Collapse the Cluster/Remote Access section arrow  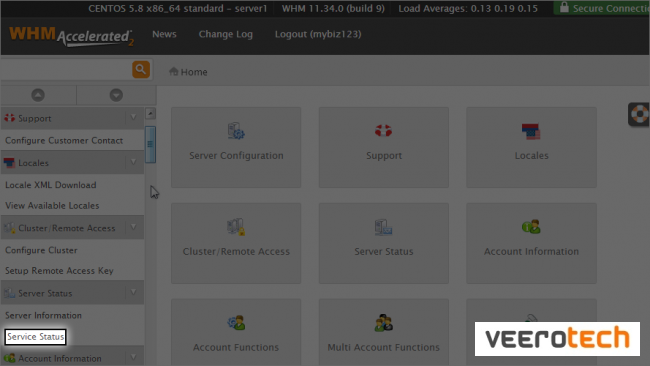tap(133, 228)
